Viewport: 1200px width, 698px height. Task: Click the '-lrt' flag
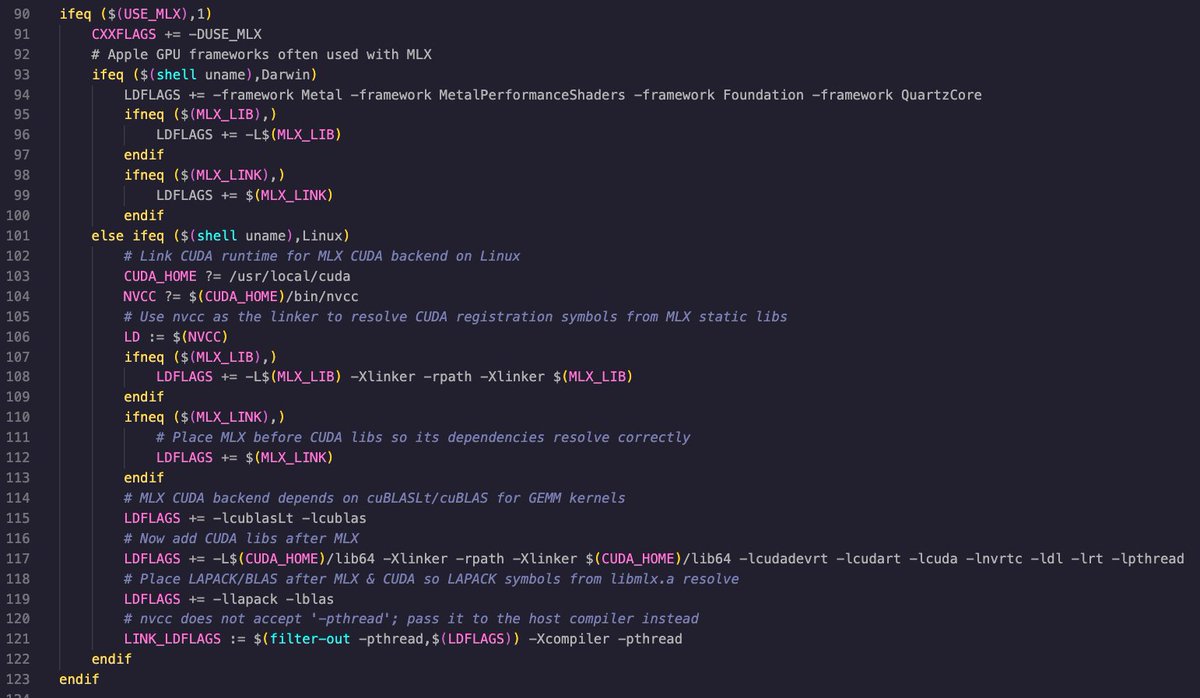click(x=1087, y=558)
